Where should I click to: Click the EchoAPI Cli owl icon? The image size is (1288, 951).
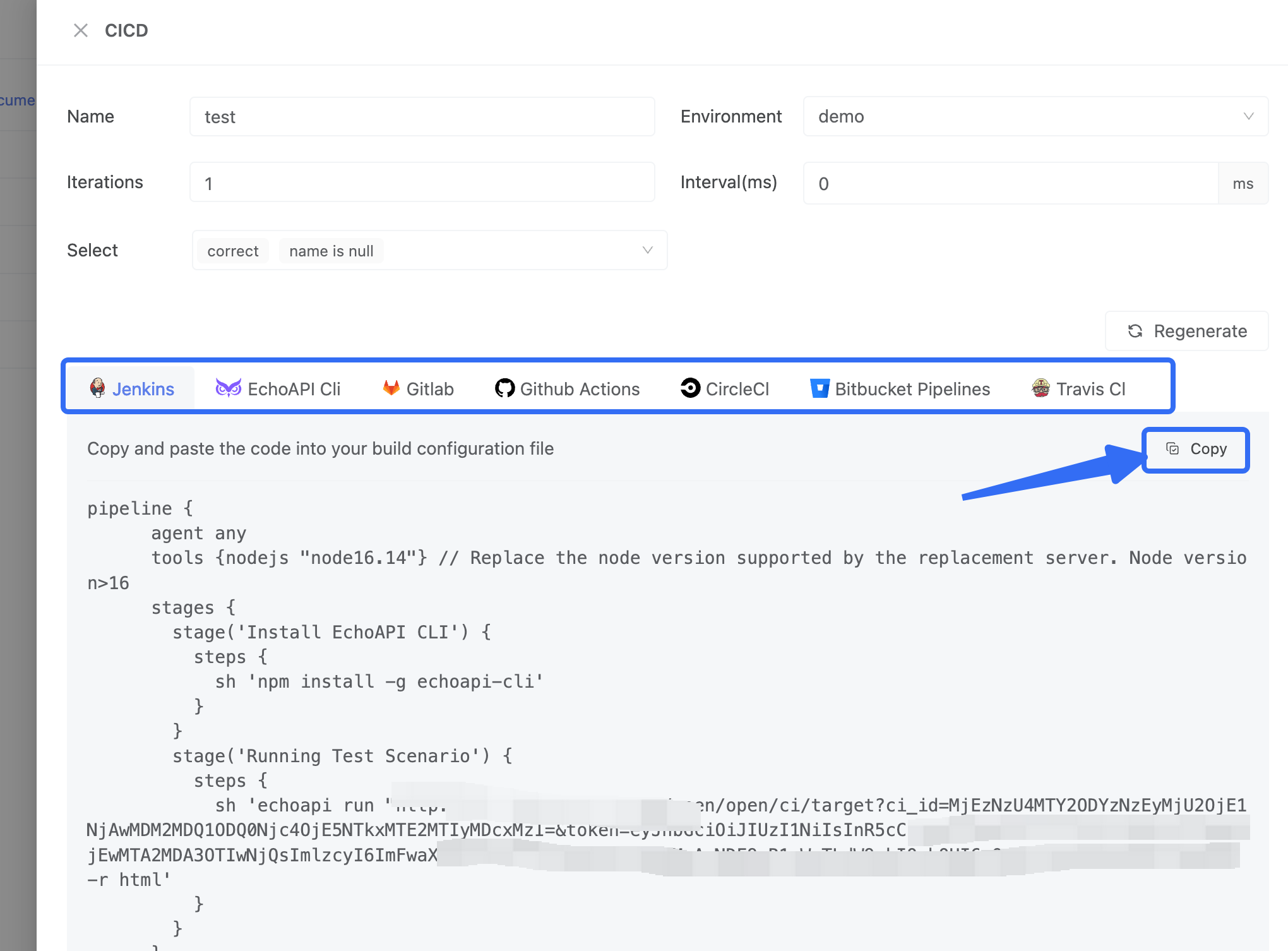point(229,388)
